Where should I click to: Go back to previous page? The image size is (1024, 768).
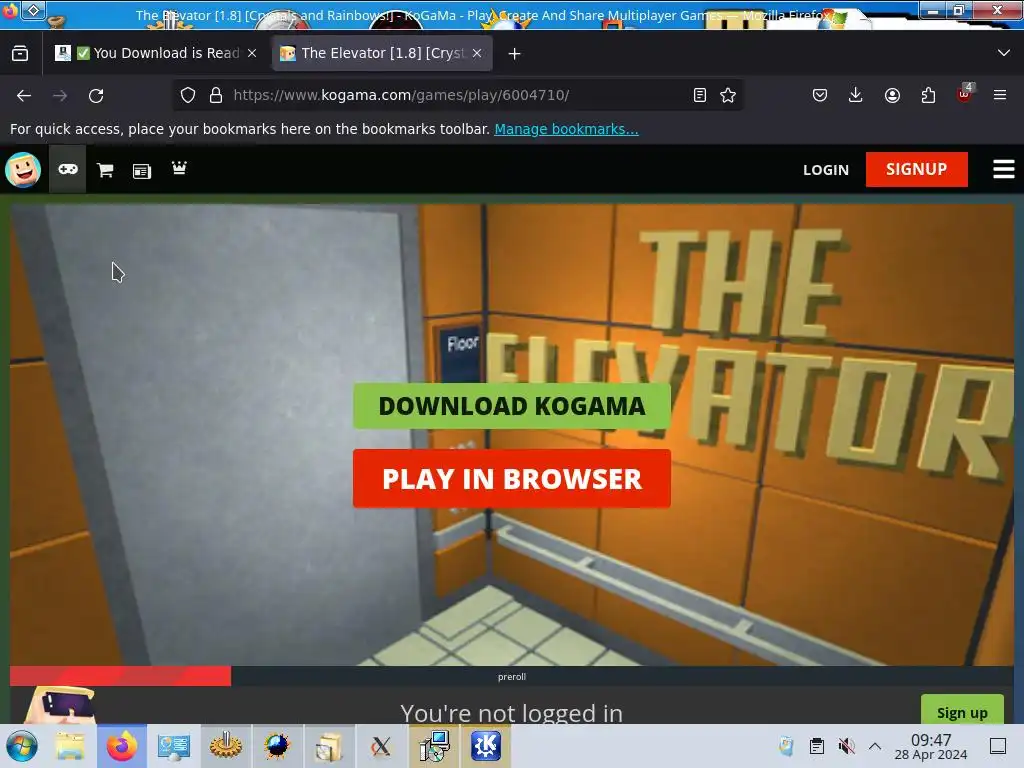24,95
